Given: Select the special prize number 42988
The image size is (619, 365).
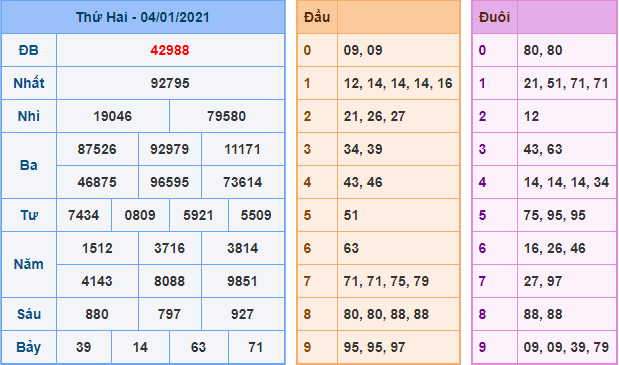Looking at the screenshot, I should point(170,51).
